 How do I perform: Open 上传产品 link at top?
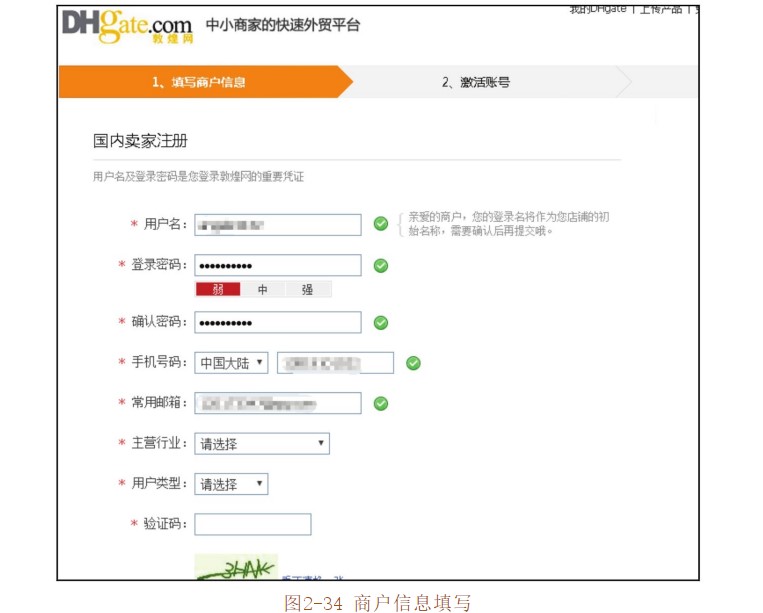pyautogui.click(x=661, y=10)
